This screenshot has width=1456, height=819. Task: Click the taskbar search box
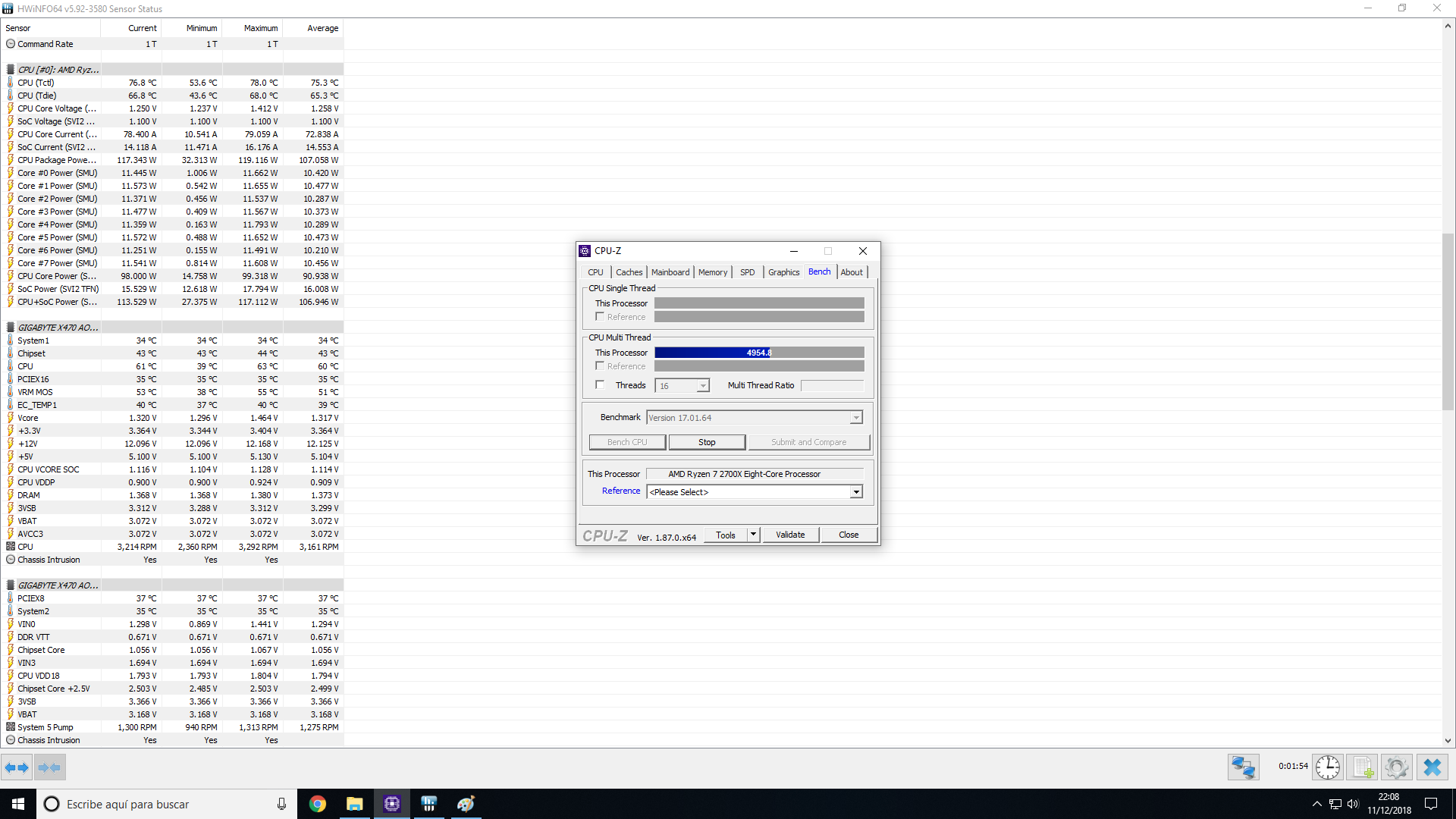click(x=166, y=804)
